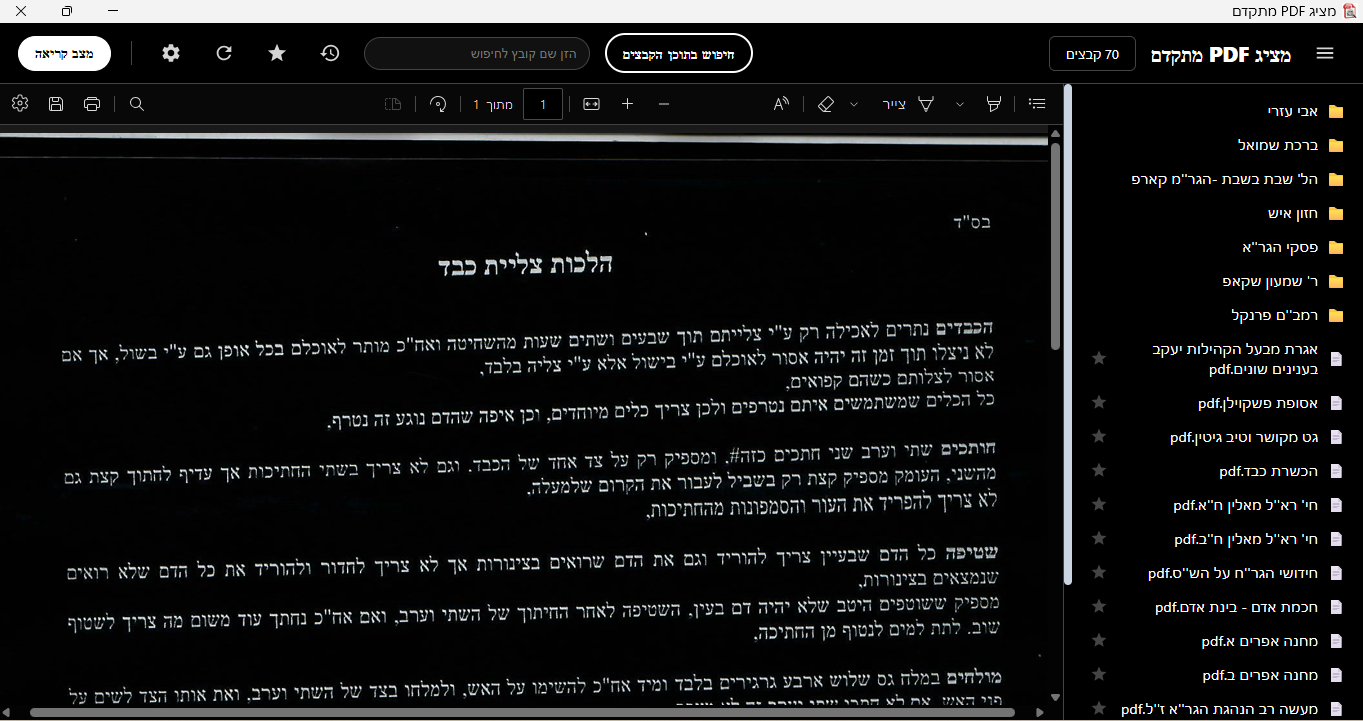This screenshot has height=721, width=1363.
Task: Print the current PDF
Action: [91, 103]
